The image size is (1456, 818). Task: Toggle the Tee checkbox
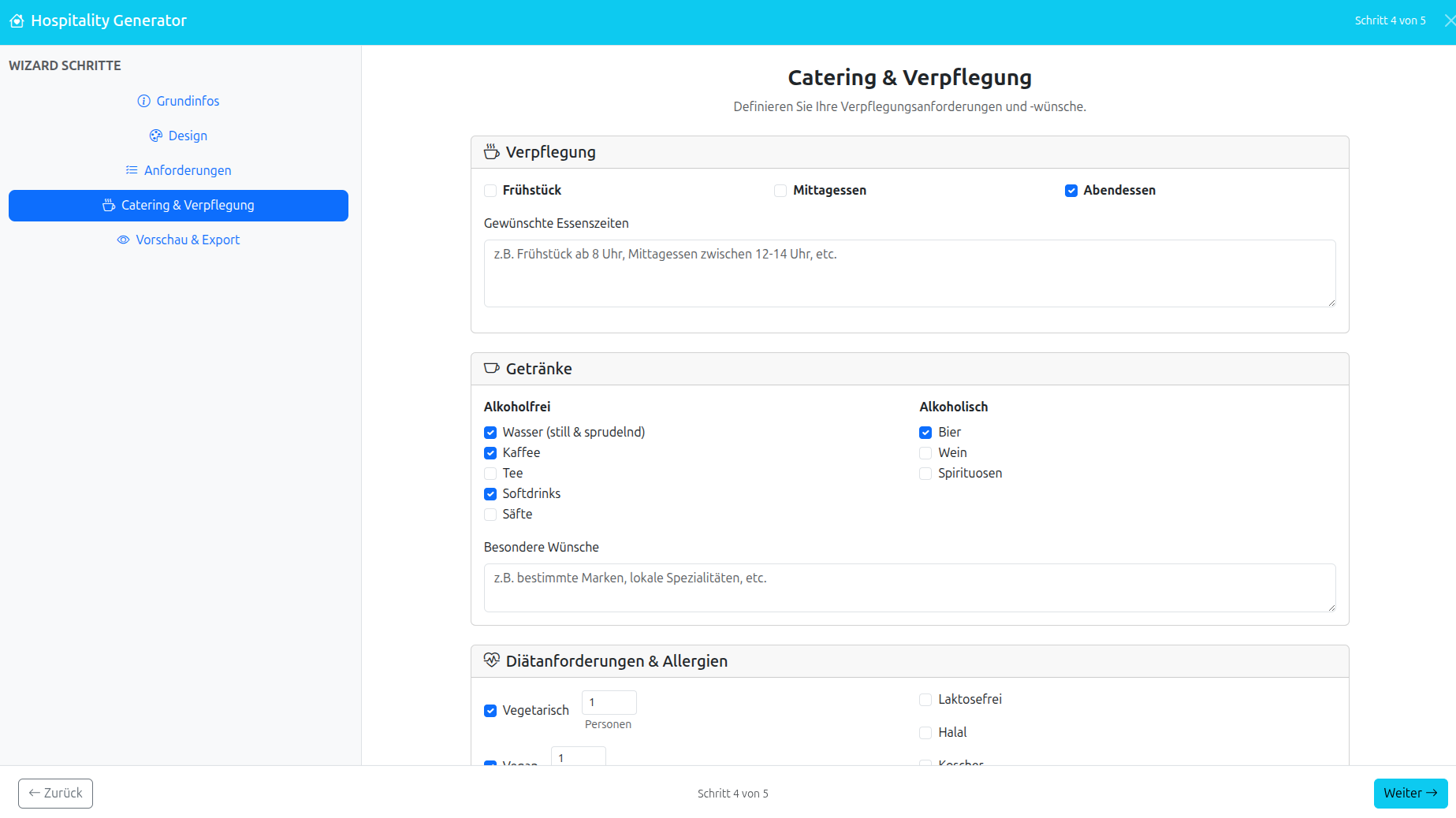pos(490,474)
